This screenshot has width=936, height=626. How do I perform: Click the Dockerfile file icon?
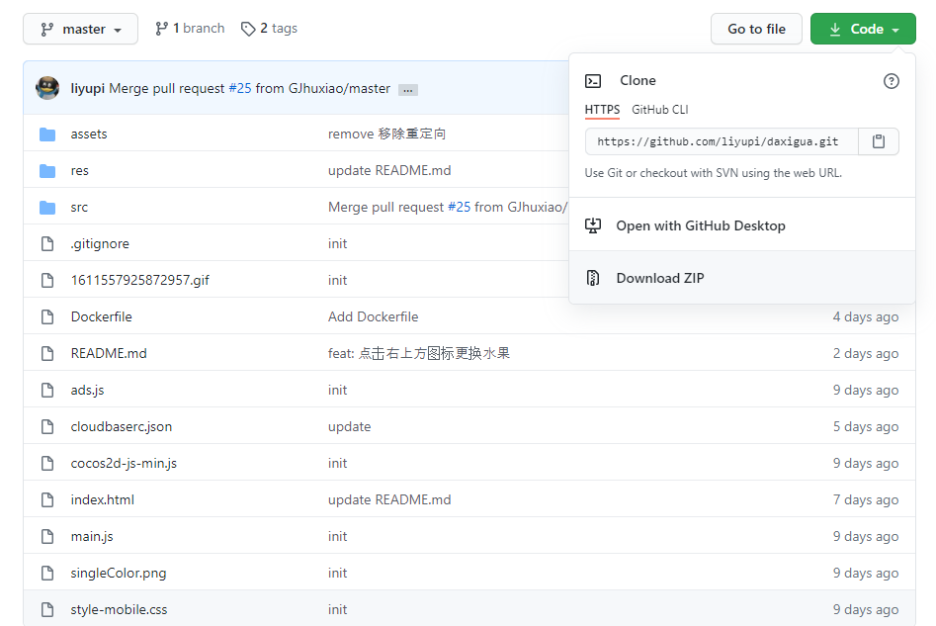coord(47,317)
